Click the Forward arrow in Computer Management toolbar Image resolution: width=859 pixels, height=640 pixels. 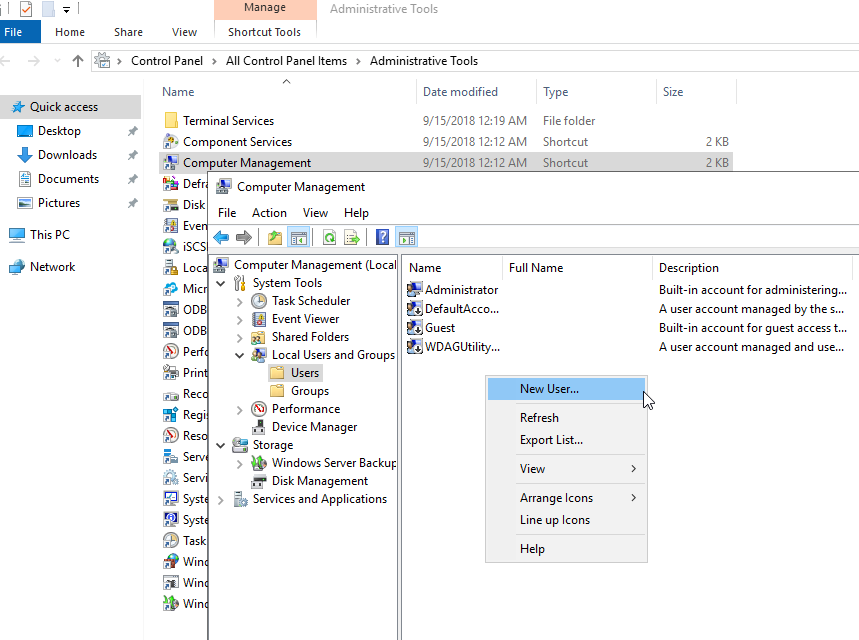[244, 237]
